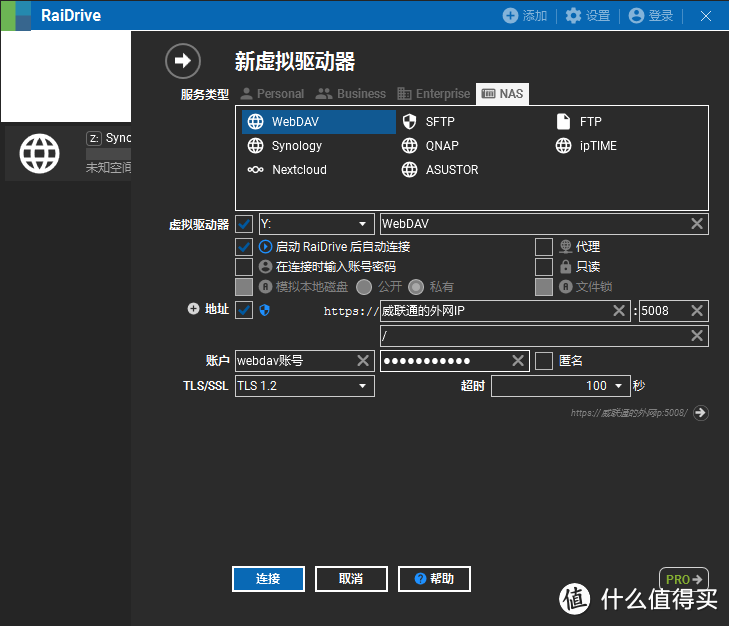The image size is (729, 626).
Task: Click the plus icon next to 地址
Action: [x=193, y=309]
